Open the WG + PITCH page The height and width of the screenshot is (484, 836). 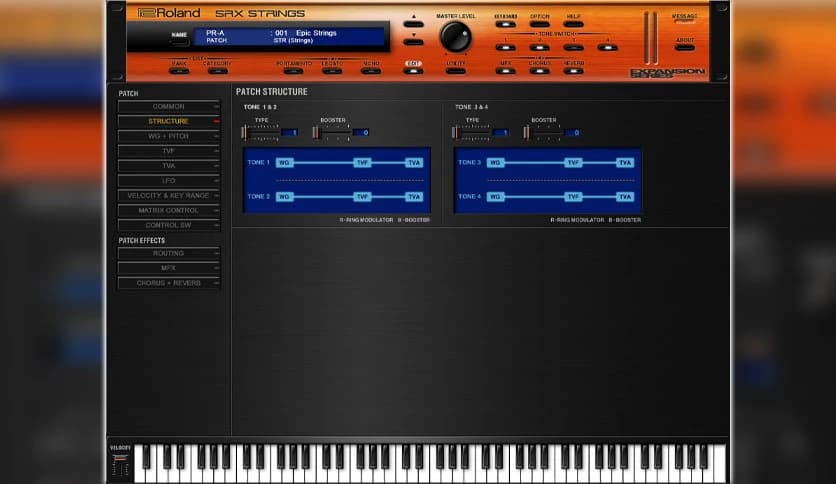click(x=168, y=136)
